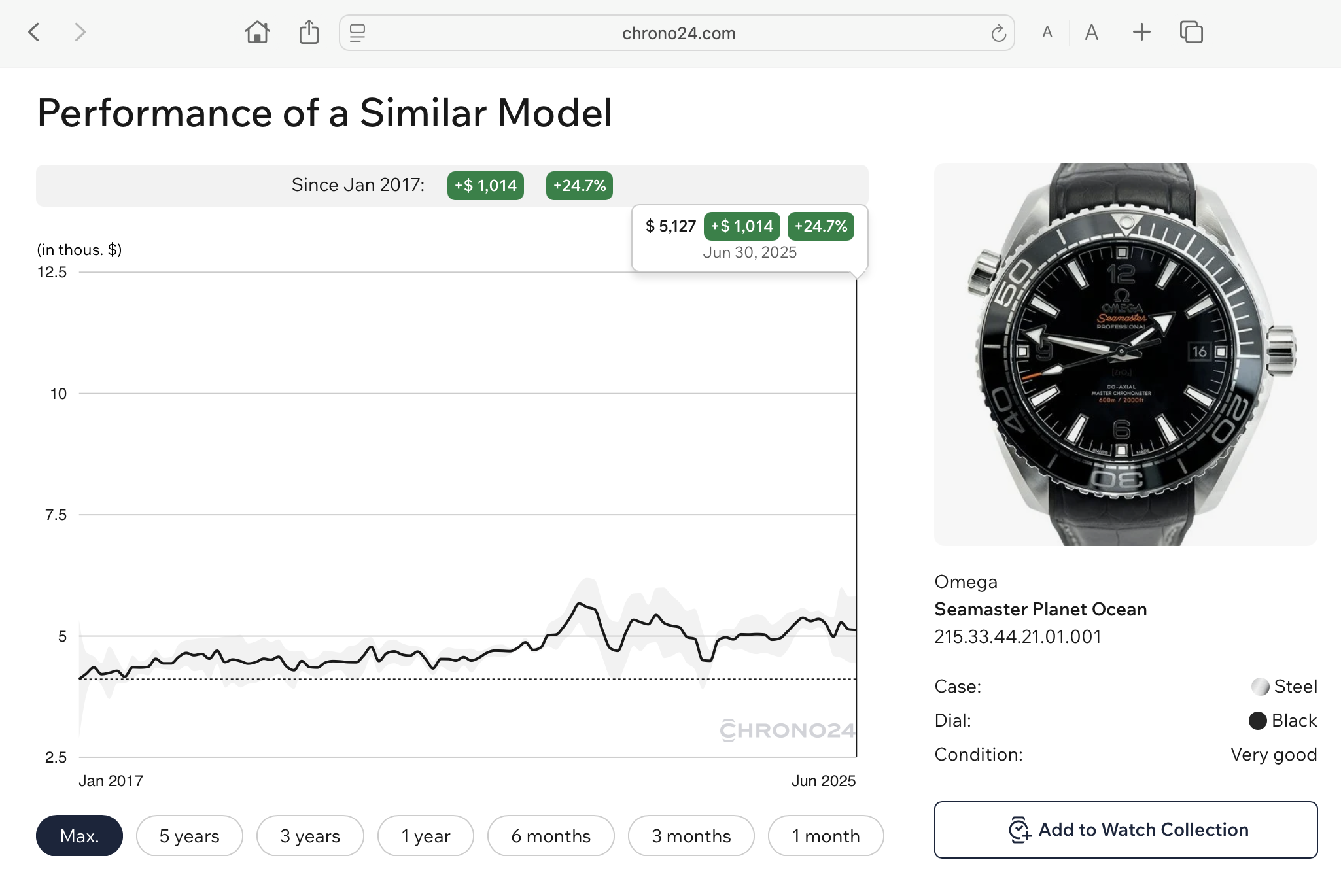Viewport: 1341px width, 896px height.
Task: Switch chart to 3 months range
Action: [691, 835]
